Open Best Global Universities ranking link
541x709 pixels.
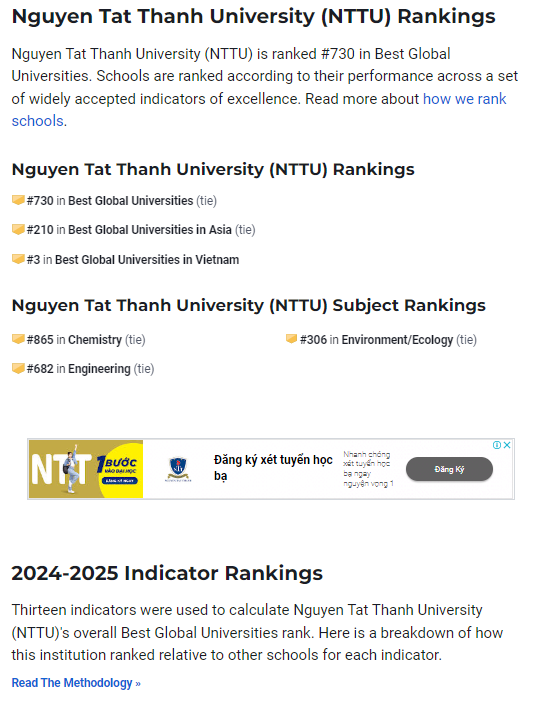(131, 200)
